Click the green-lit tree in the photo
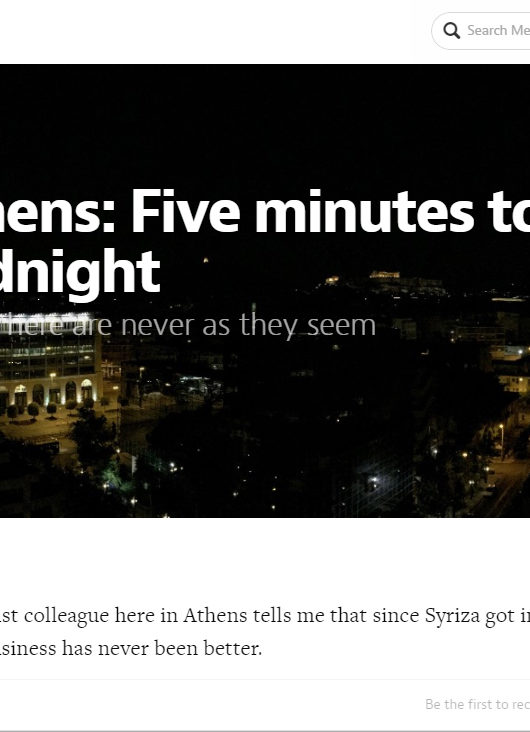530x732 pixels. click(110, 472)
